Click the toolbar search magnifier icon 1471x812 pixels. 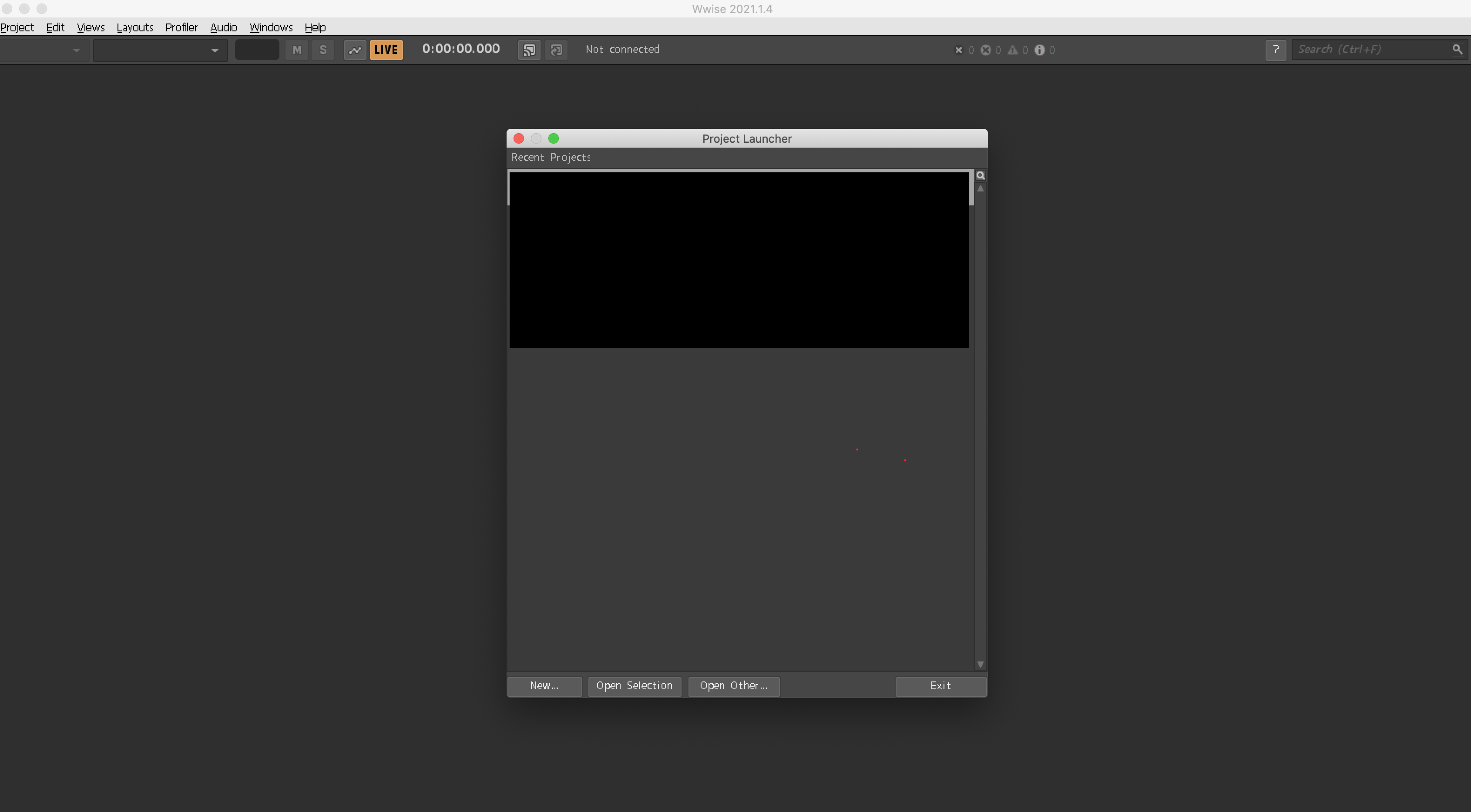[x=1458, y=50]
